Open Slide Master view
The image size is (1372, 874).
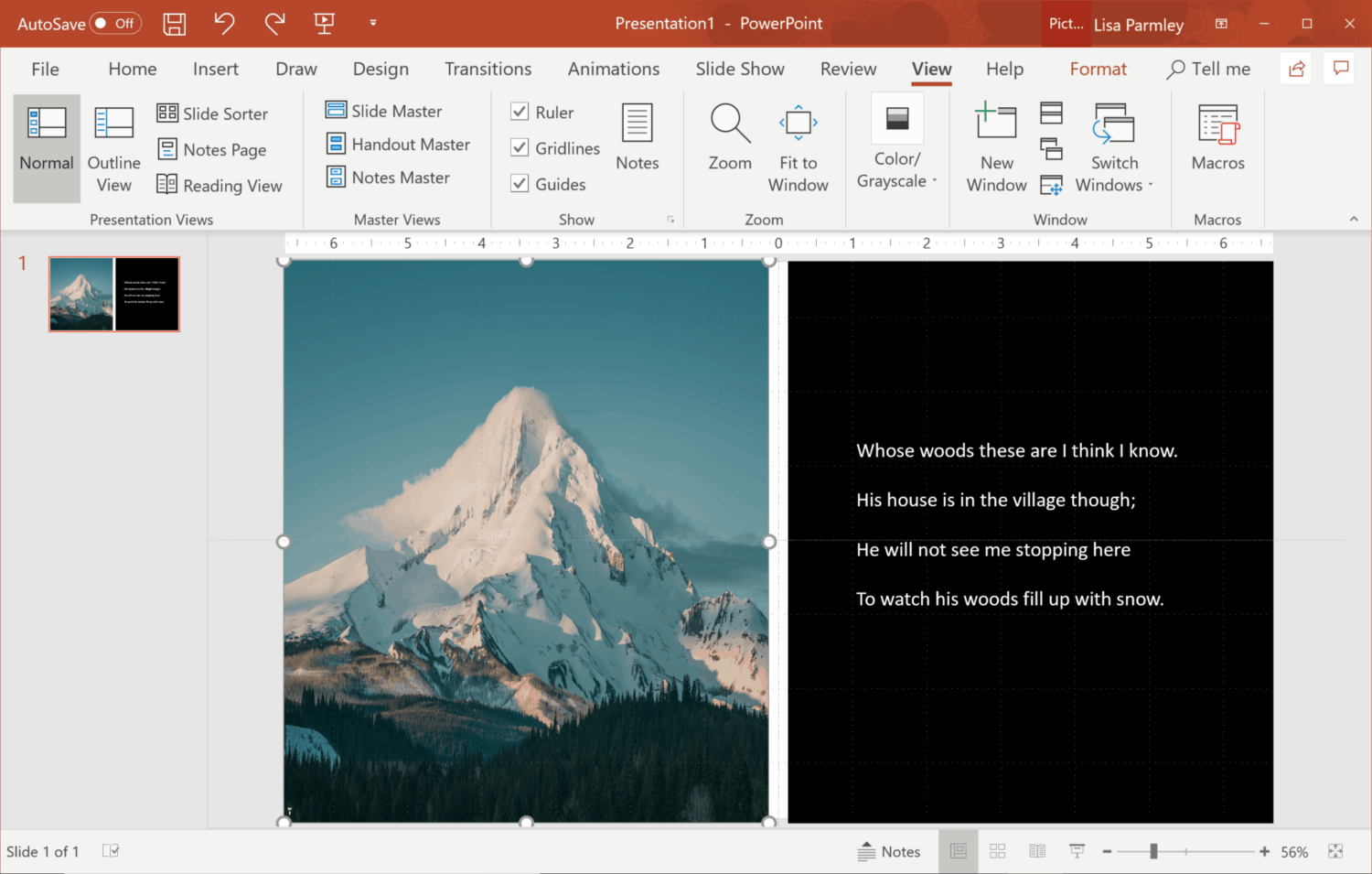384,111
